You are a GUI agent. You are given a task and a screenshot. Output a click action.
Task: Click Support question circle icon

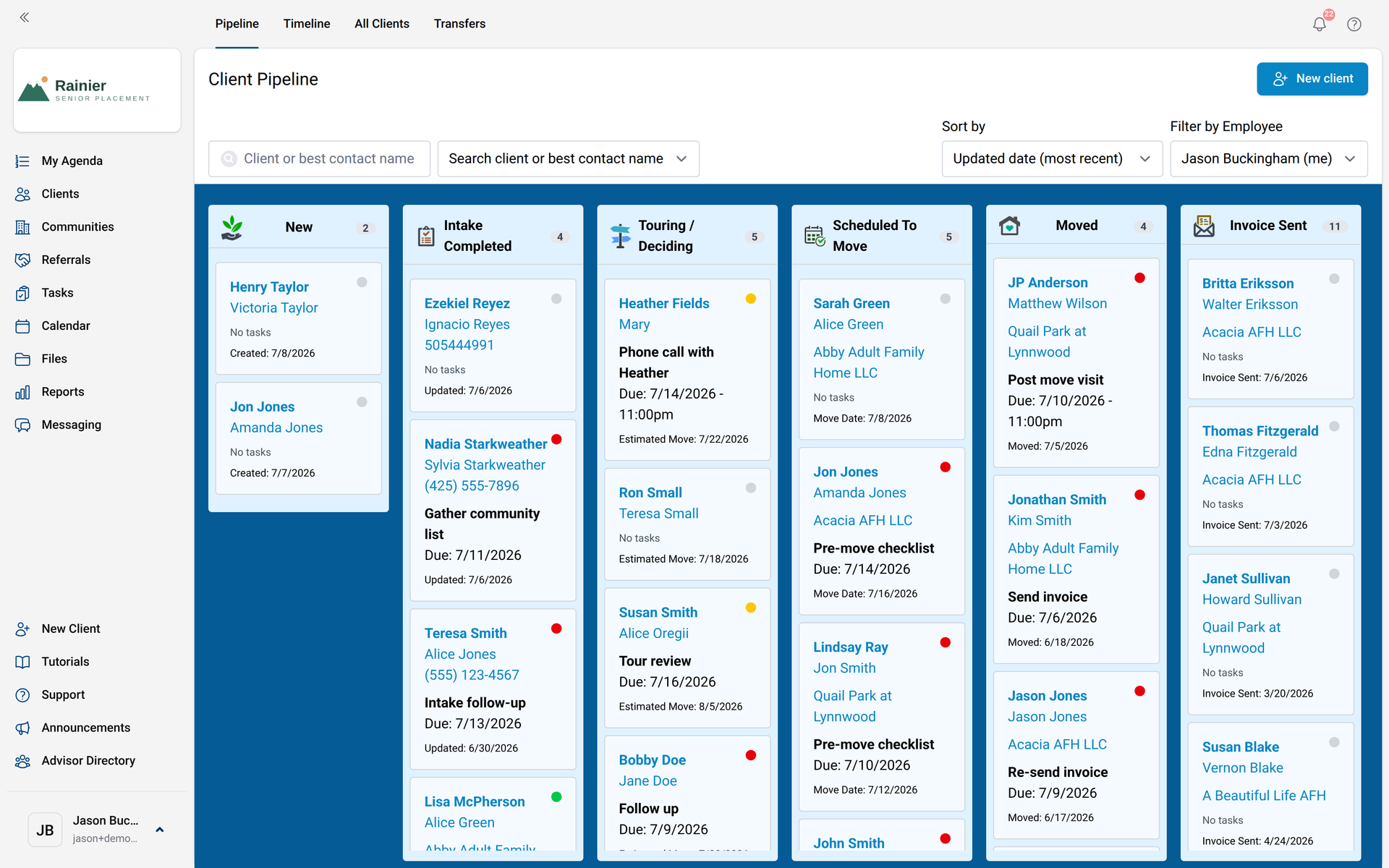pos(22,695)
